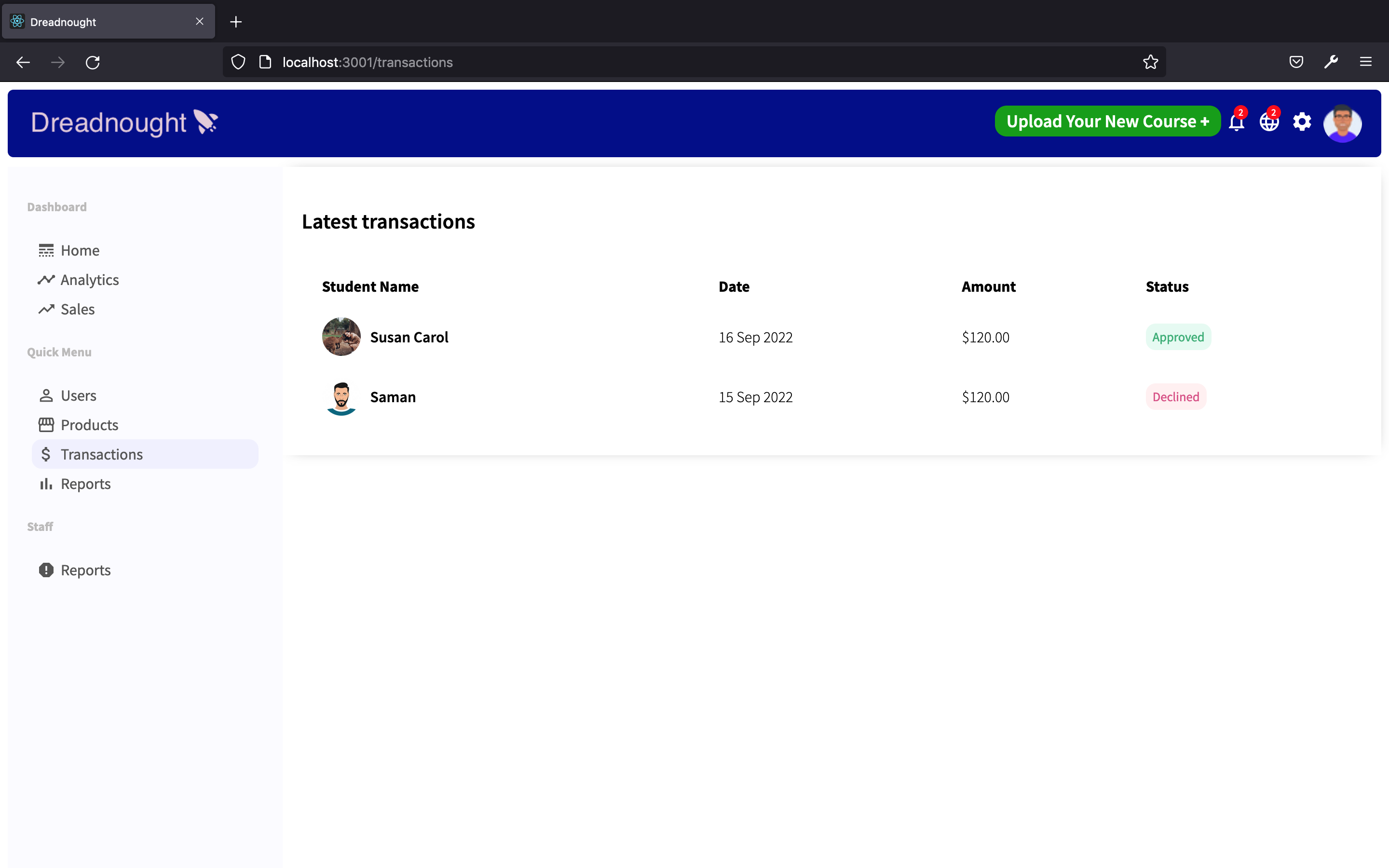Open the browser hamburger menu
This screenshot has width=1389, height=868.
click(1365, 62)
